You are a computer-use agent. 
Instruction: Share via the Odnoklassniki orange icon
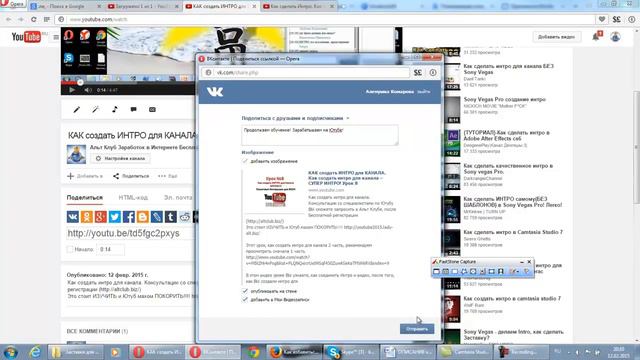pos(87,216)
